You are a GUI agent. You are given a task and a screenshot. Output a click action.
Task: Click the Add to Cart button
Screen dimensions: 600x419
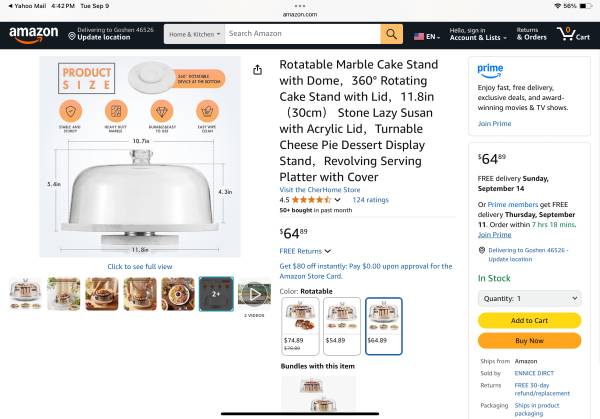pyautogui.click(x=529, y=320)
